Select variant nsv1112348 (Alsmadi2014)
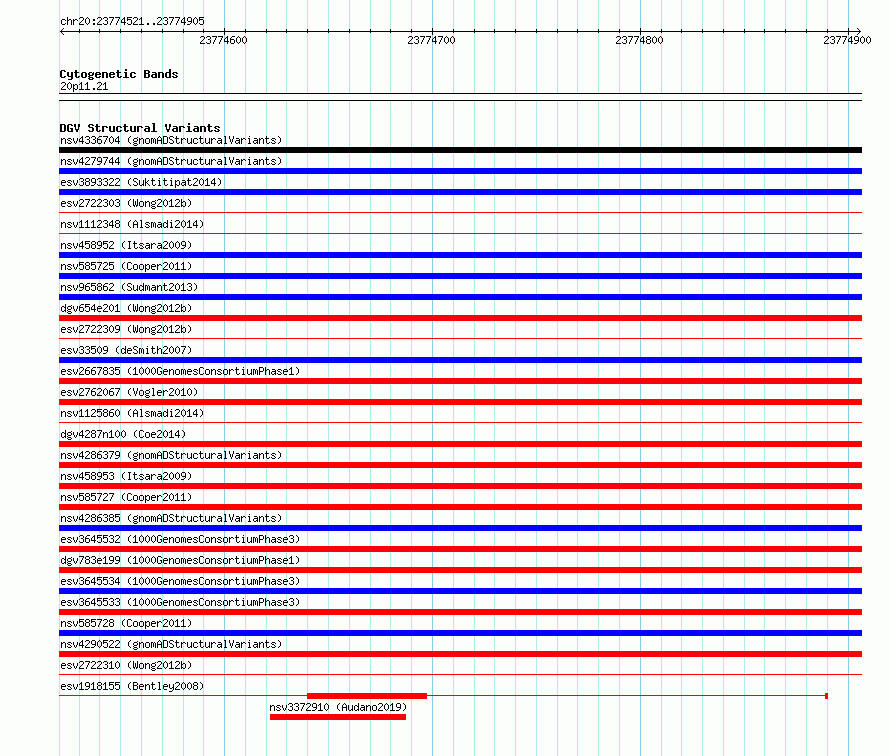Screen dimensions: 890x756 132,224
